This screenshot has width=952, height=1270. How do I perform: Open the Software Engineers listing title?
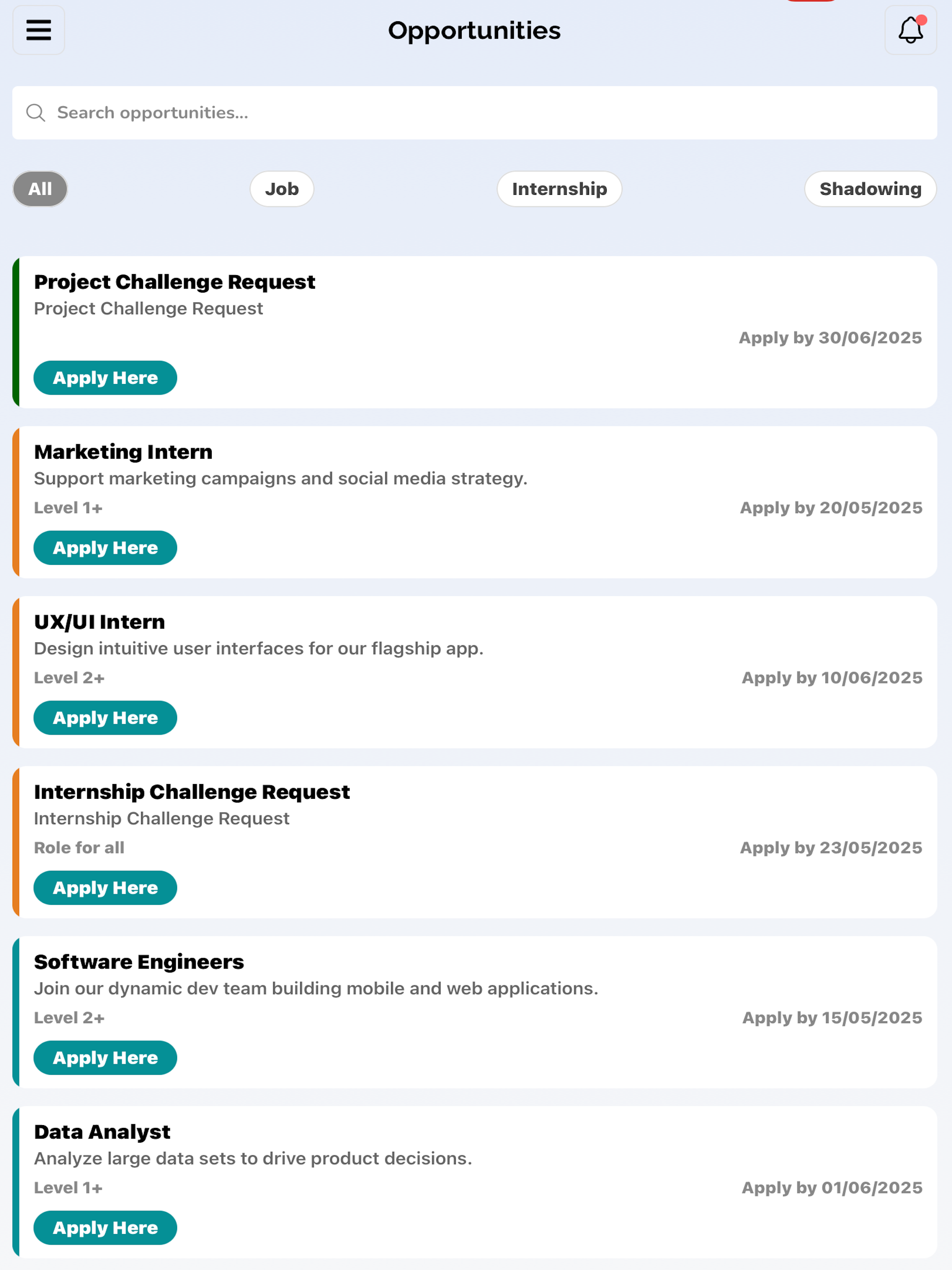(x=139, y=962)
